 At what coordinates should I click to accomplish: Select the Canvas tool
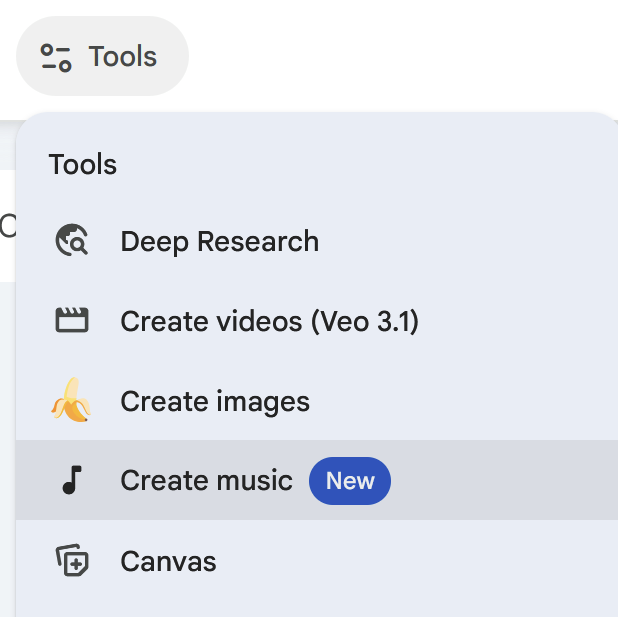pyautogui.click(x=317, y=561)
